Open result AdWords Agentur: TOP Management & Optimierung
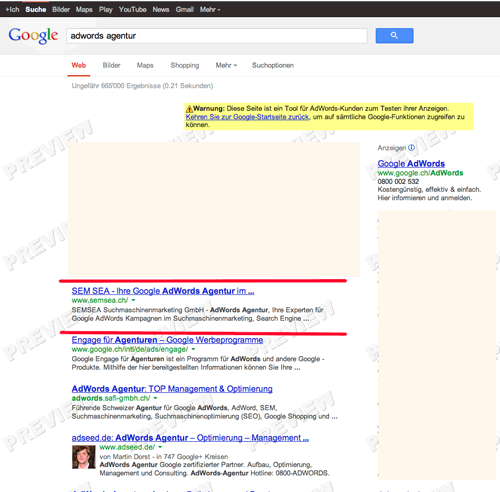500x492 pixels. tap(172, 389)
